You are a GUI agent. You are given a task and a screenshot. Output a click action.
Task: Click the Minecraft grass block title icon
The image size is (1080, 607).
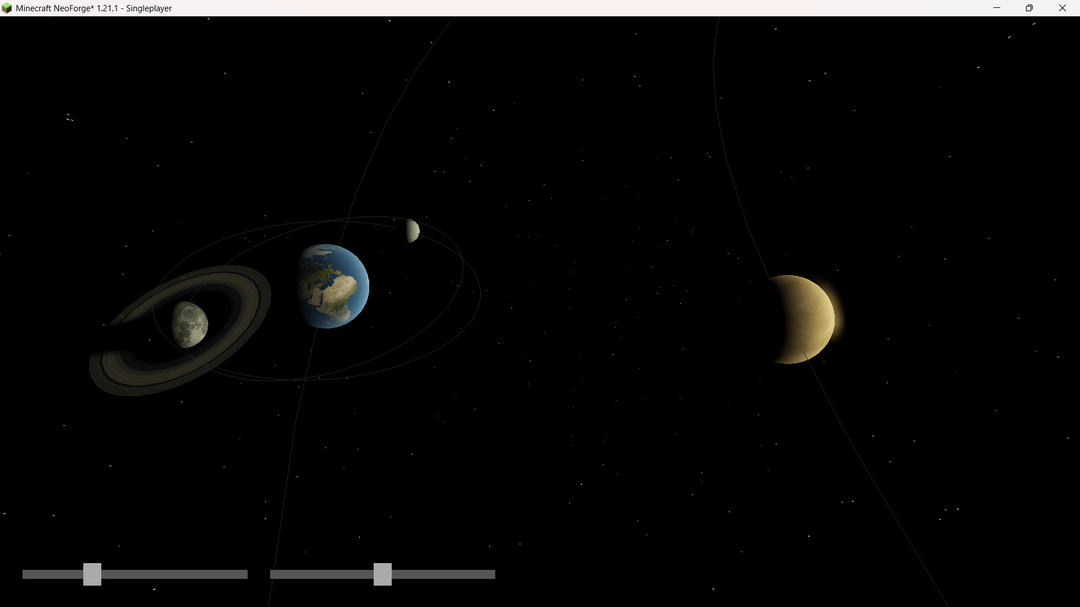pos(7,8)
